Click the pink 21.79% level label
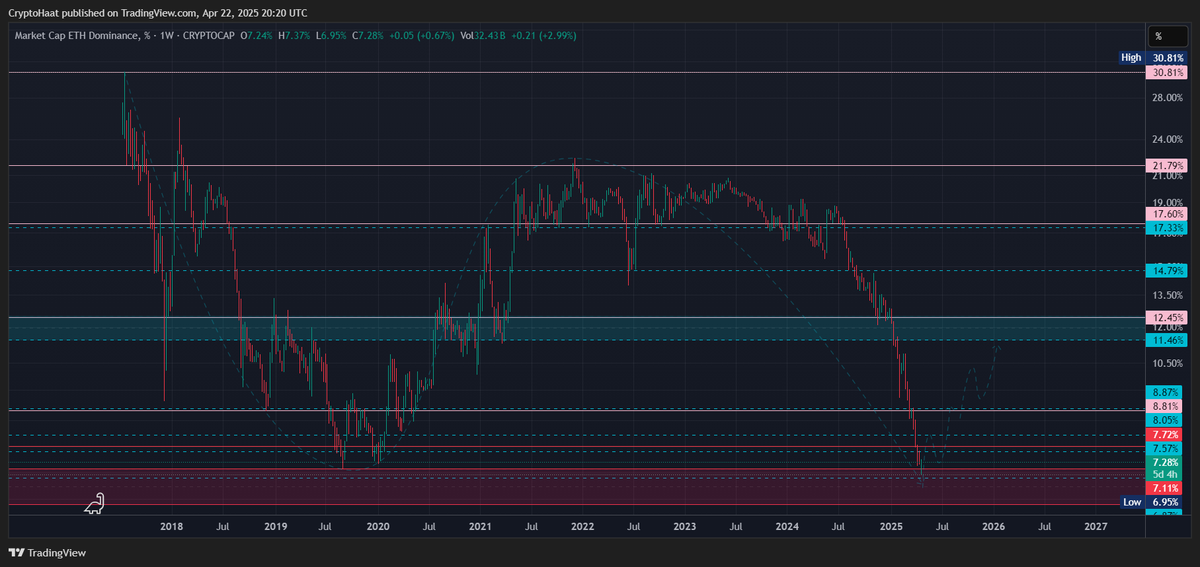This screenshot has height=567, width=1200. [x=1168, y=165]
